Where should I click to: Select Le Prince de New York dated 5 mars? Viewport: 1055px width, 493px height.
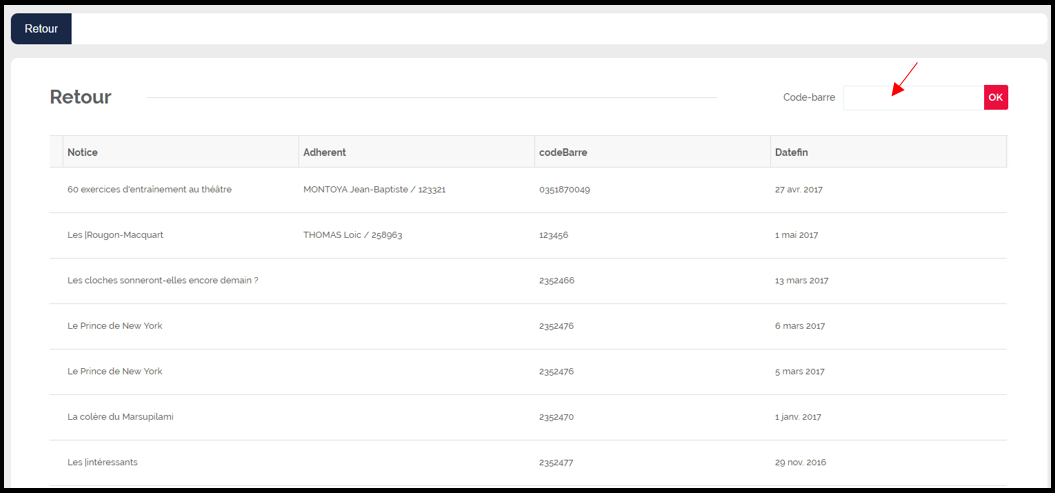pos(115,371)
